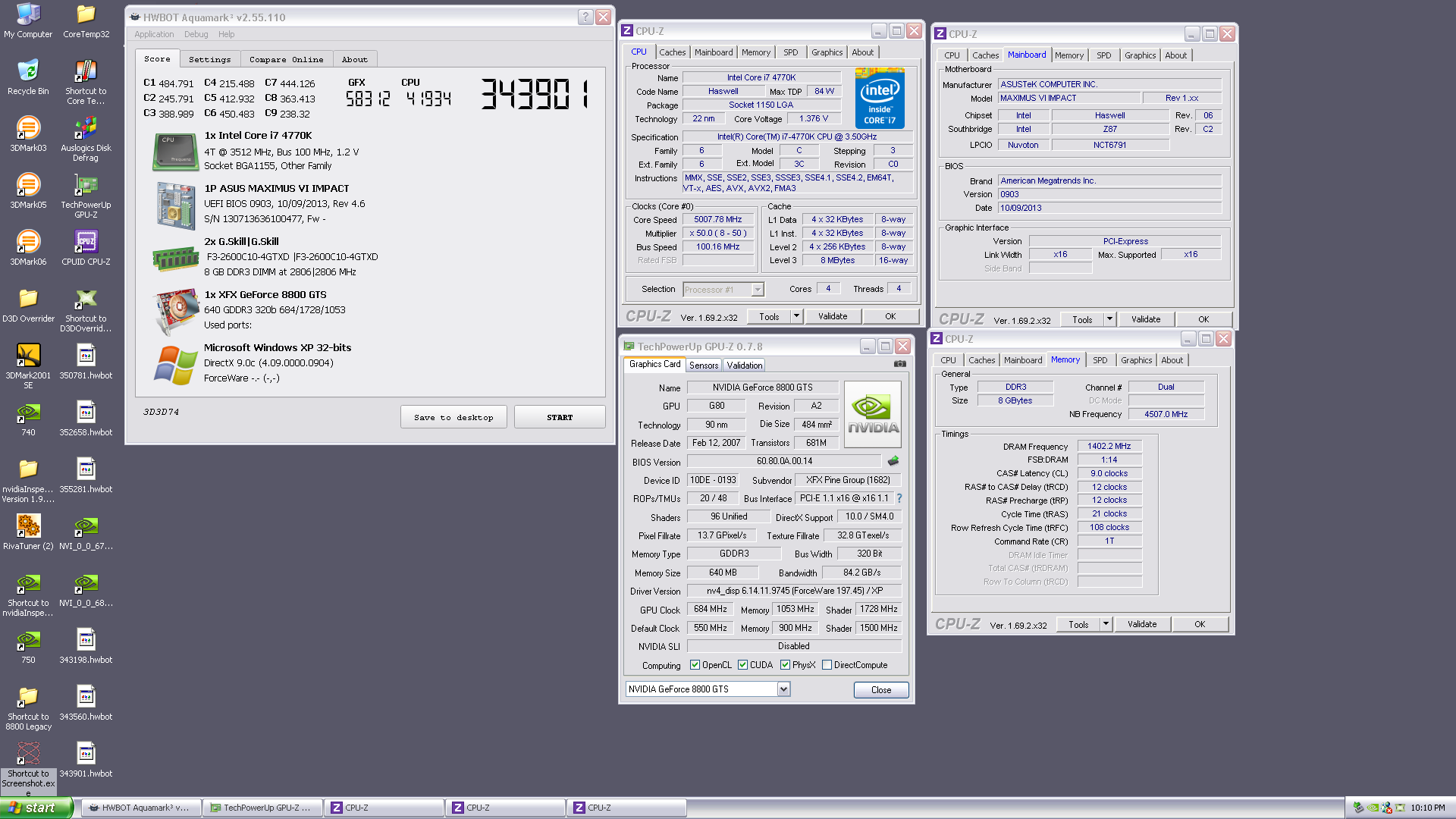Launch TechPowerUp GPU-Z desktop shortcut
The height and width of the screenshot is (819, 1456).
86,196
